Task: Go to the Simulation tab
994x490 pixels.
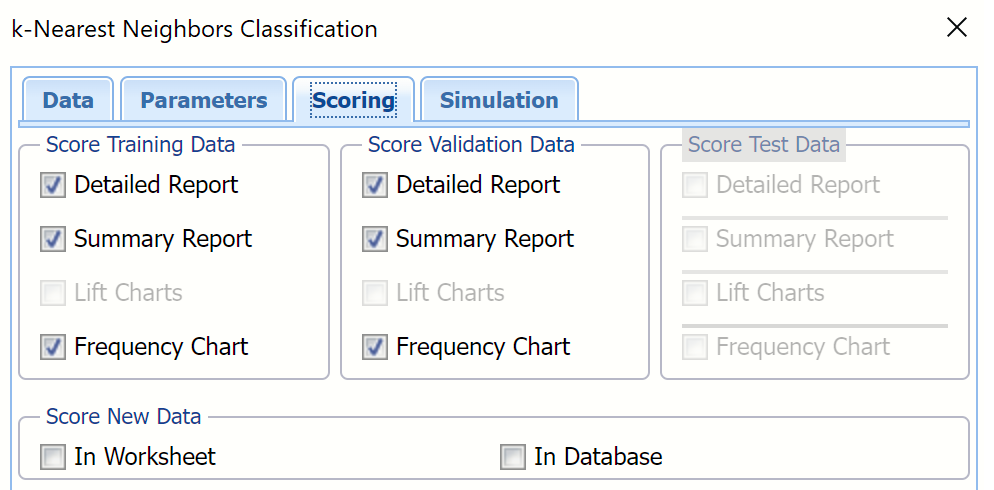Action: [498, 100]
